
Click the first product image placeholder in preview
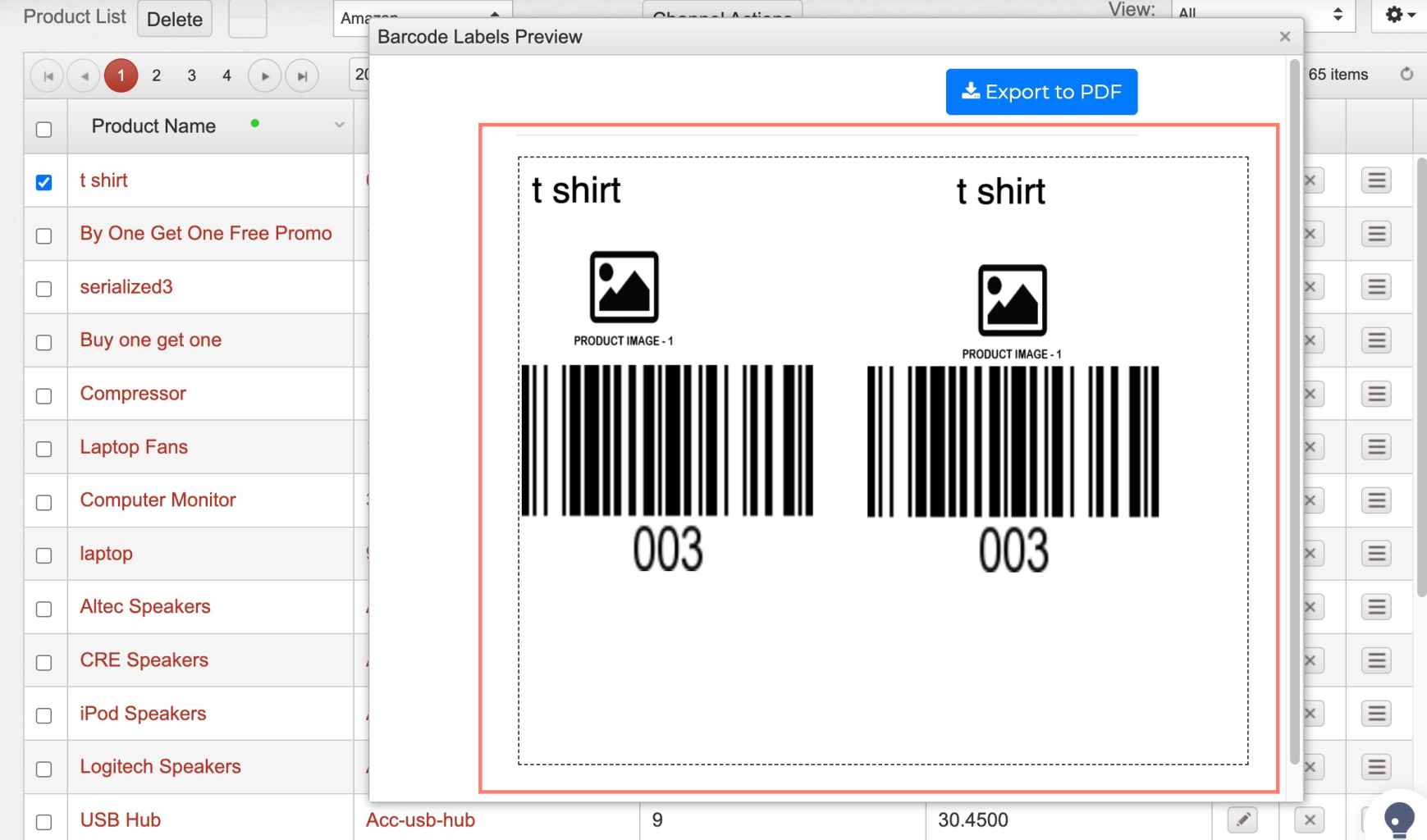pyautogui.click(x=624, y=287)
